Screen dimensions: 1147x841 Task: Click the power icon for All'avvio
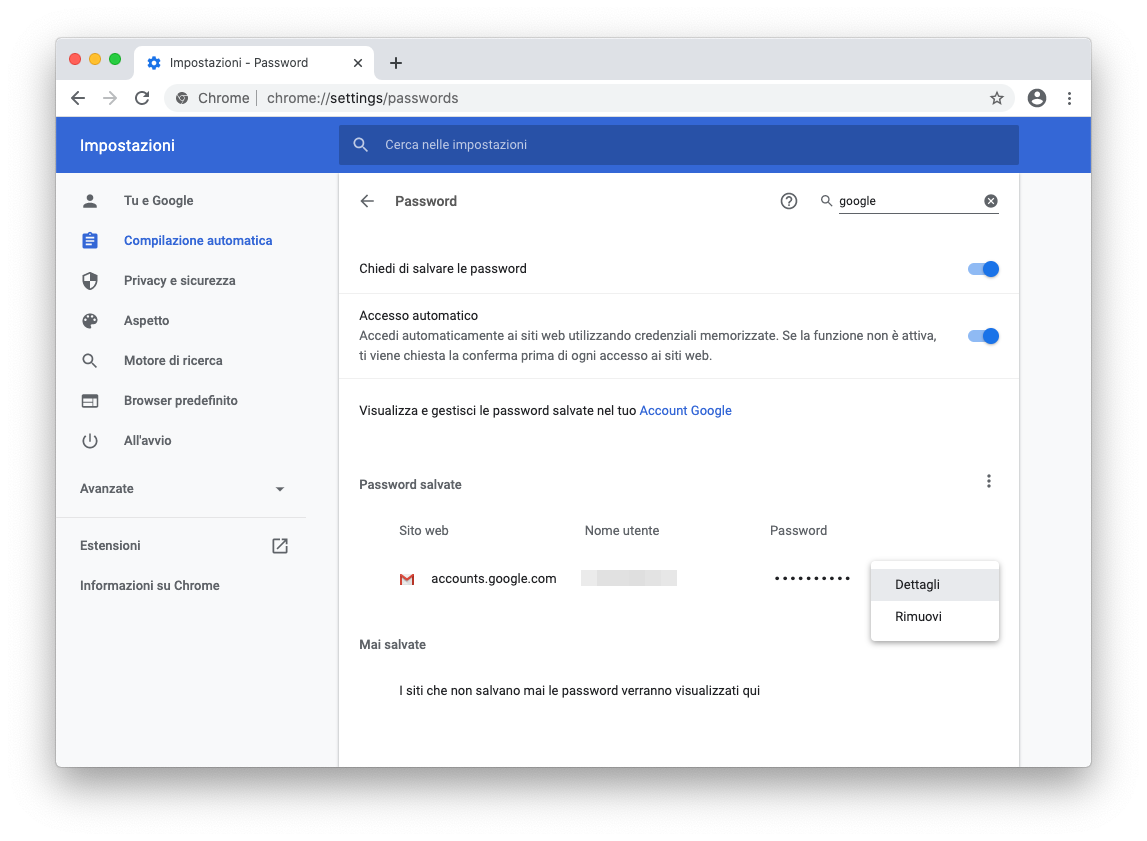[x=90, y=440]
